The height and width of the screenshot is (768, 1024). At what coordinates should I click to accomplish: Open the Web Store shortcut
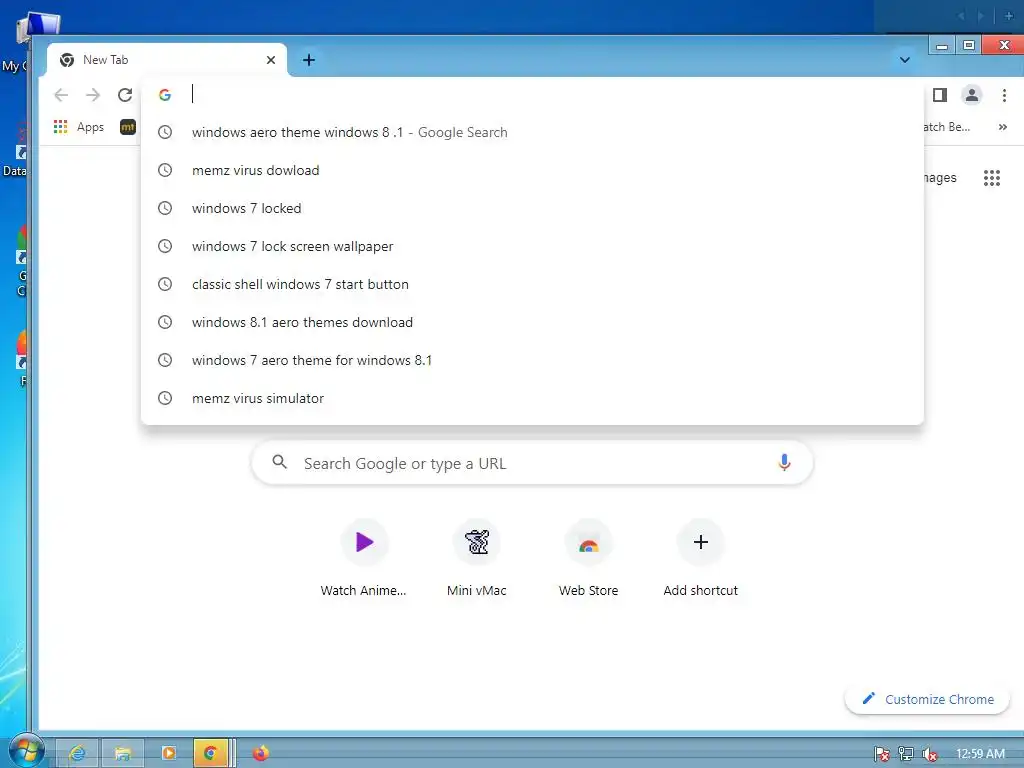588,558
